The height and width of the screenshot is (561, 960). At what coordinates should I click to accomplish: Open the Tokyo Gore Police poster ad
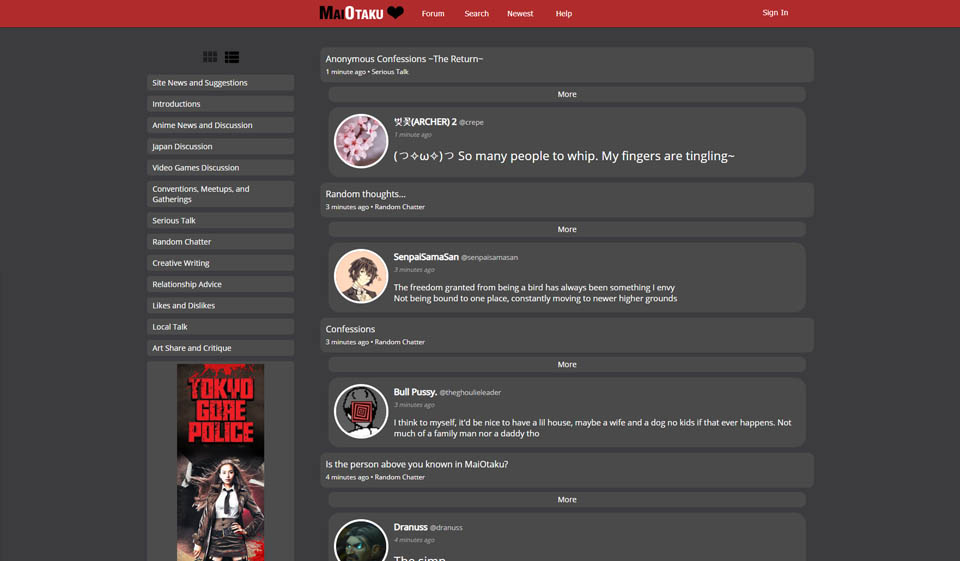pos(220,460)
